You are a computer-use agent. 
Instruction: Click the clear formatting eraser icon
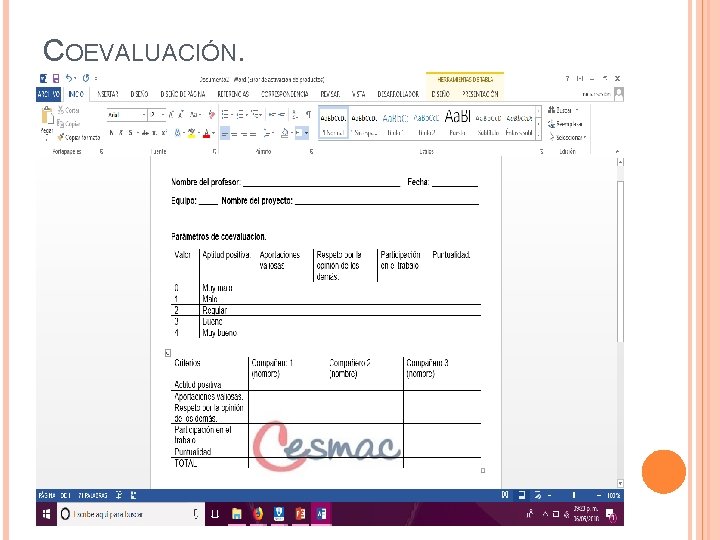coord(211,114)
